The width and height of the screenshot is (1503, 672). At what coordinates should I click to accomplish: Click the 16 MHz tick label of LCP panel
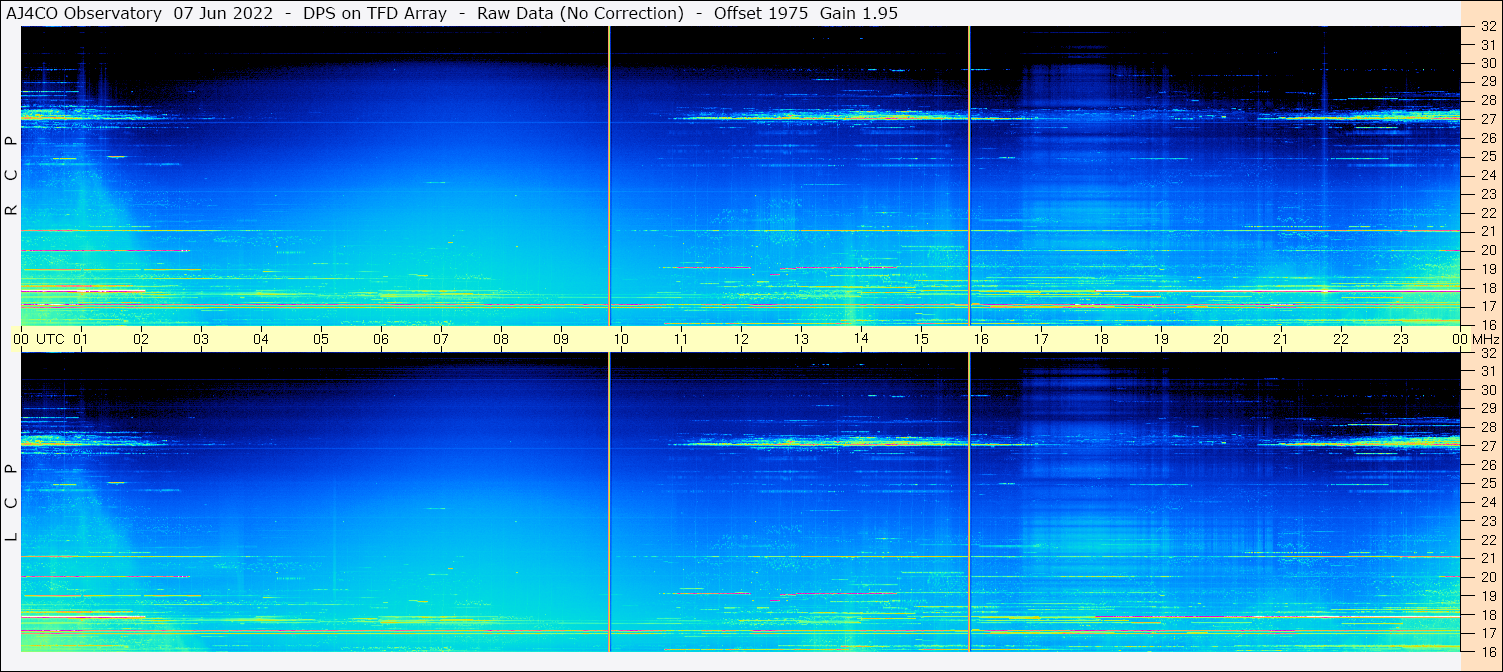coord(1488,652)
